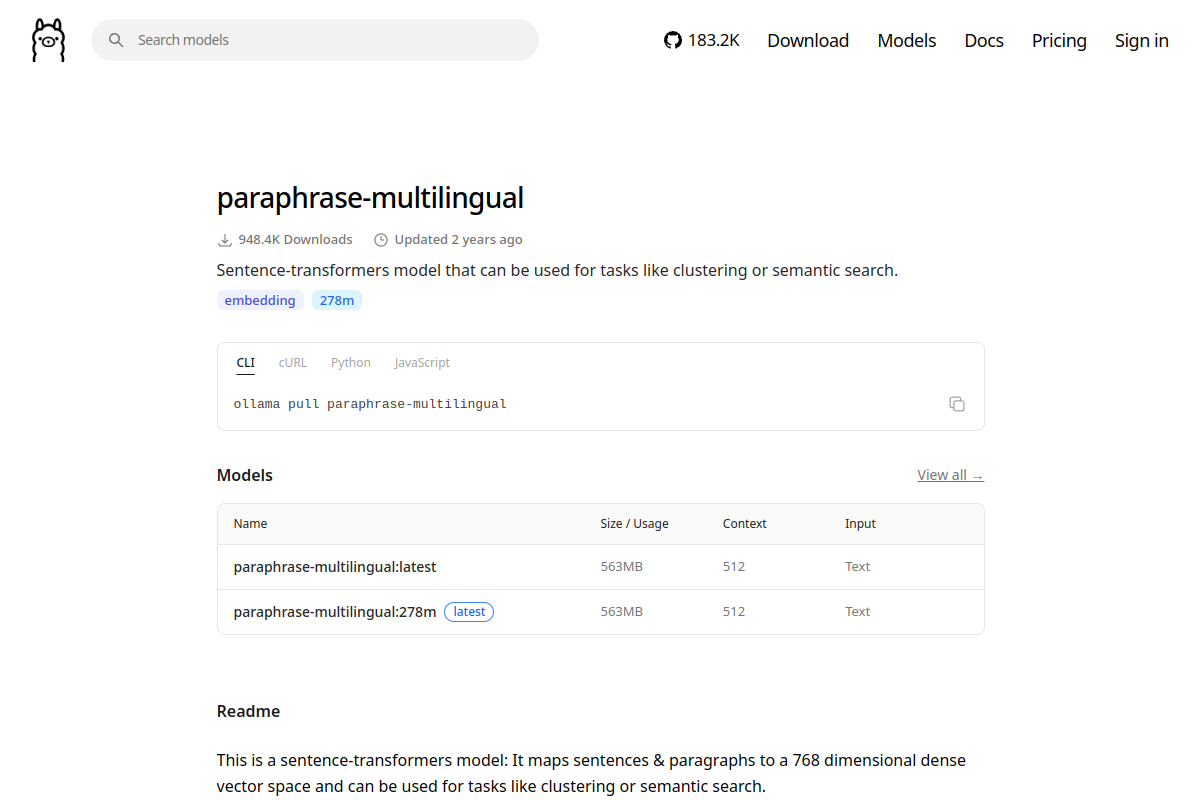
Task: Open the Docs page
Action: pyautogui.click(x=984, y=40)
